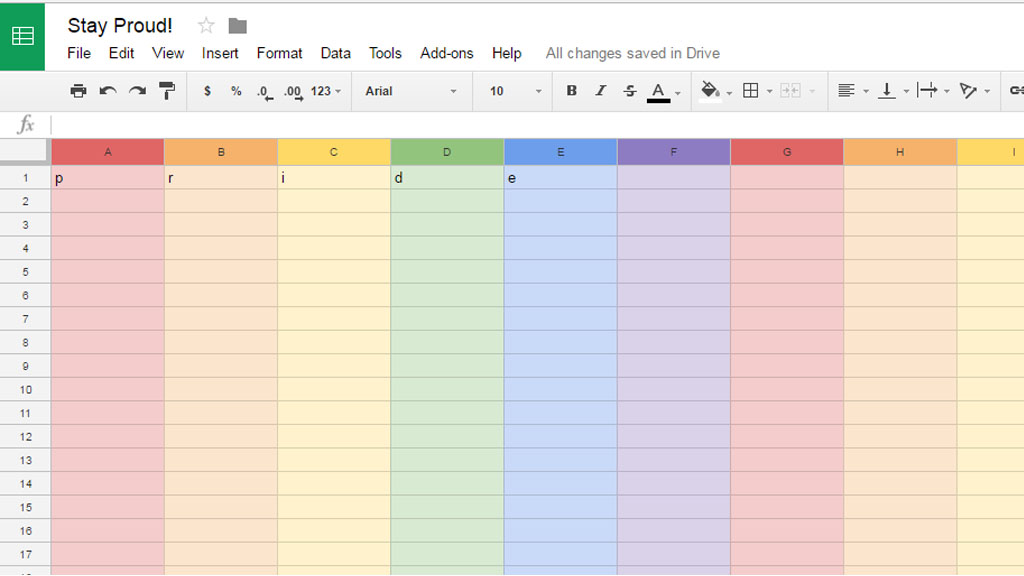Open the fill color bucket
This screenshot has width=1024, height=576.
point(710,90)
